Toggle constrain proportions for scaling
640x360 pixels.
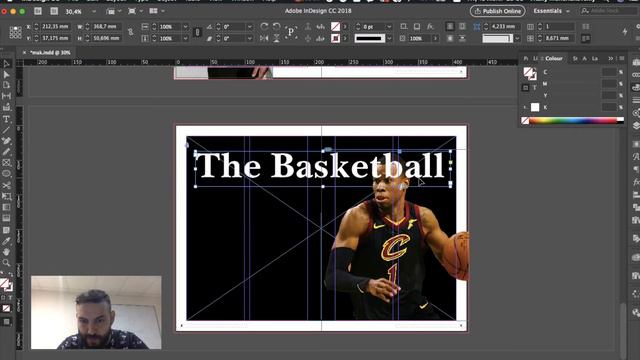coord(197,32)
